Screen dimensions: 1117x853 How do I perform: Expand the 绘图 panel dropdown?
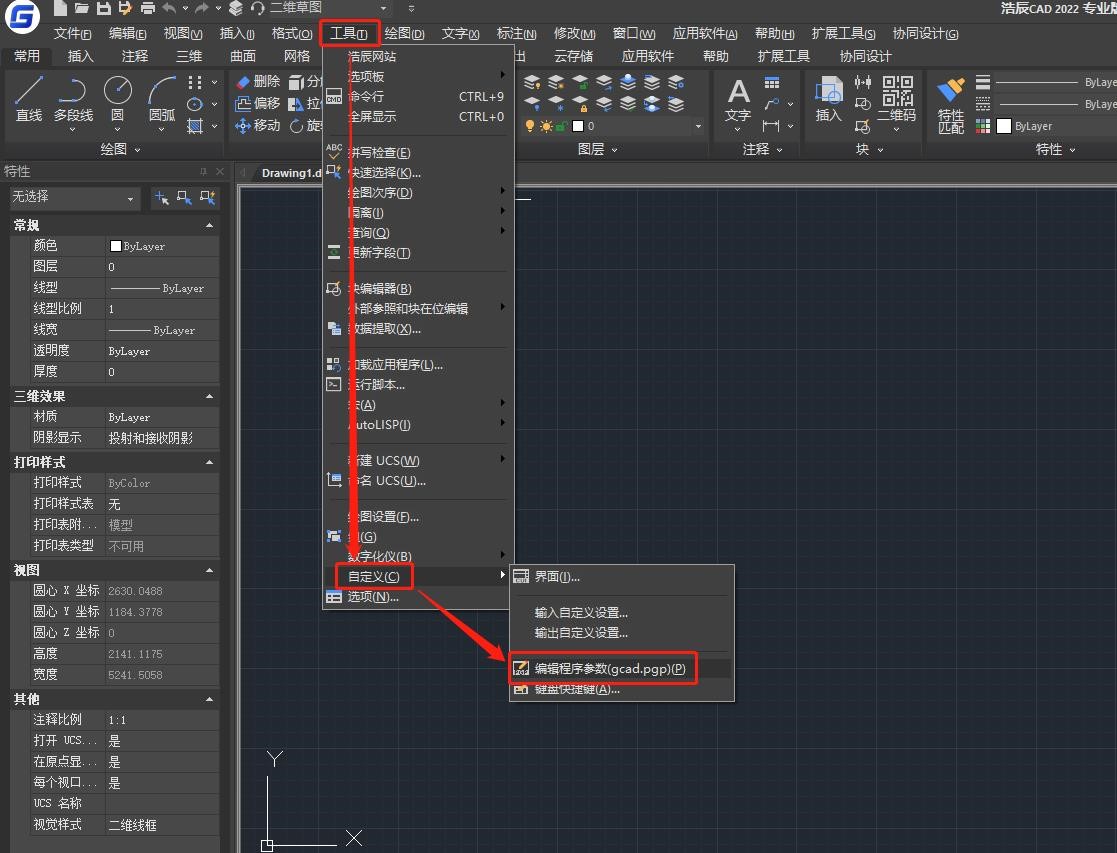(120, 149)
